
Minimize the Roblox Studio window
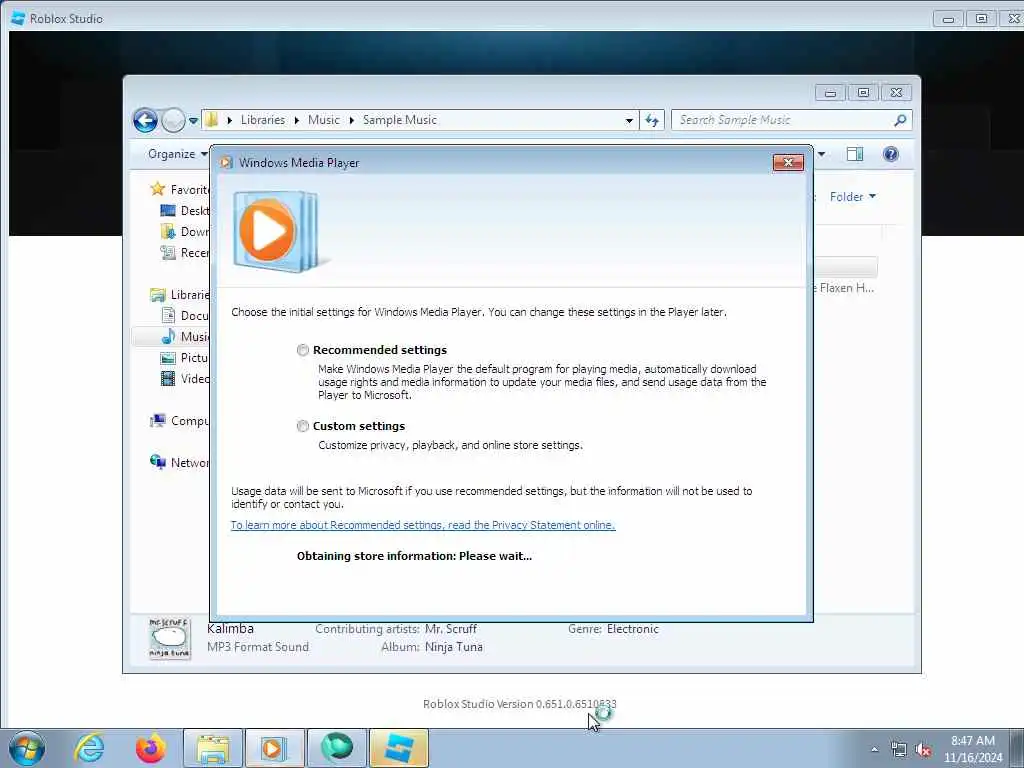click(x=948, y=19)
